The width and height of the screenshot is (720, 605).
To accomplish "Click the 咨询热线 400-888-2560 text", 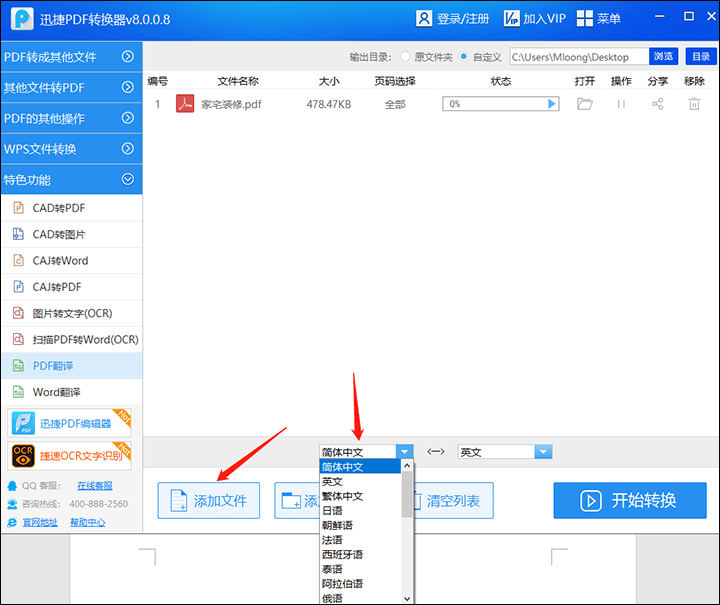I will 74,504.
